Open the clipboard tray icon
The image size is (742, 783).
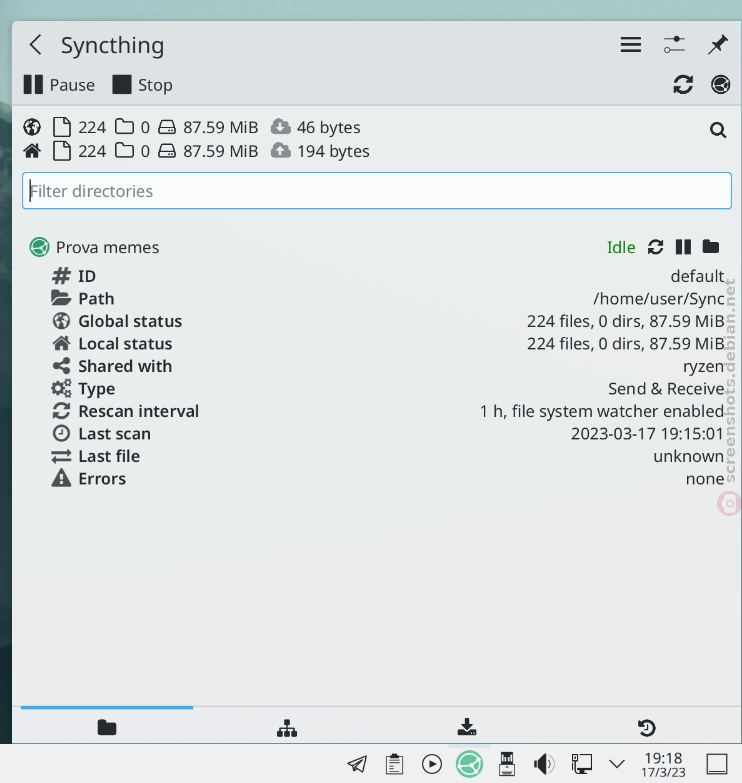pyautogui.click(x=394, y=764)
